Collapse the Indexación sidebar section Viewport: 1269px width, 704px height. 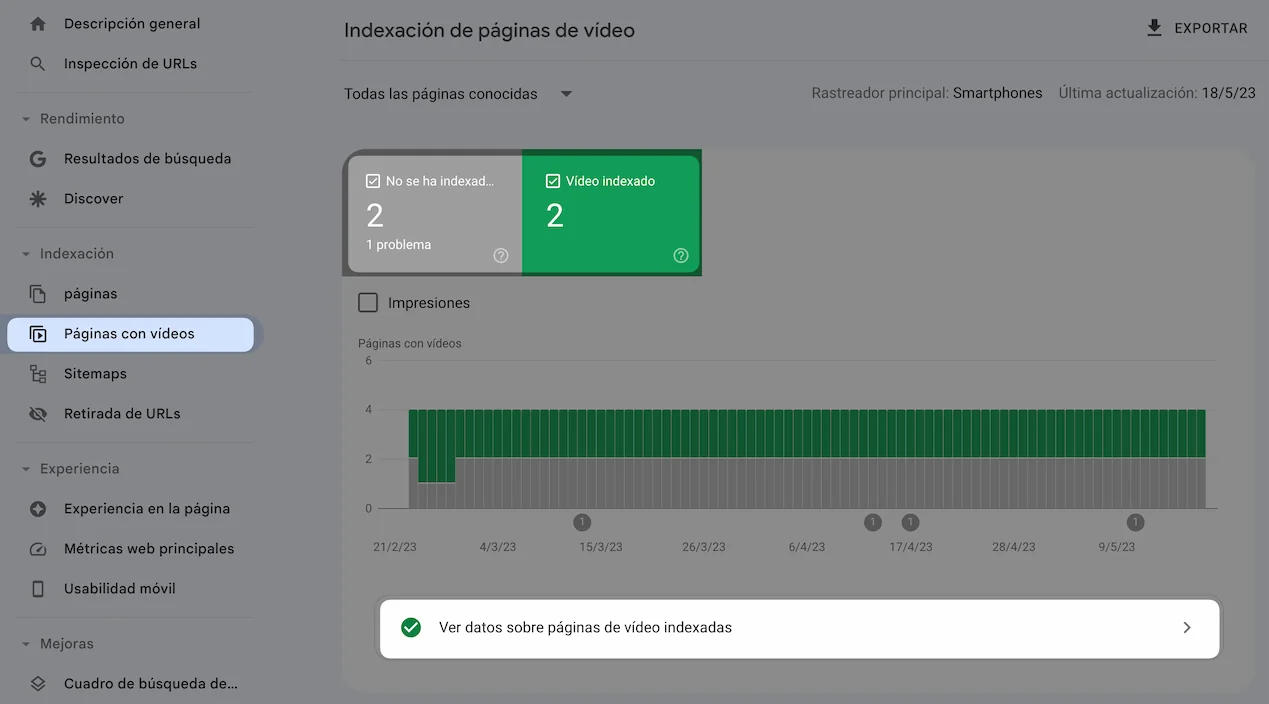[x=26, y=254]
